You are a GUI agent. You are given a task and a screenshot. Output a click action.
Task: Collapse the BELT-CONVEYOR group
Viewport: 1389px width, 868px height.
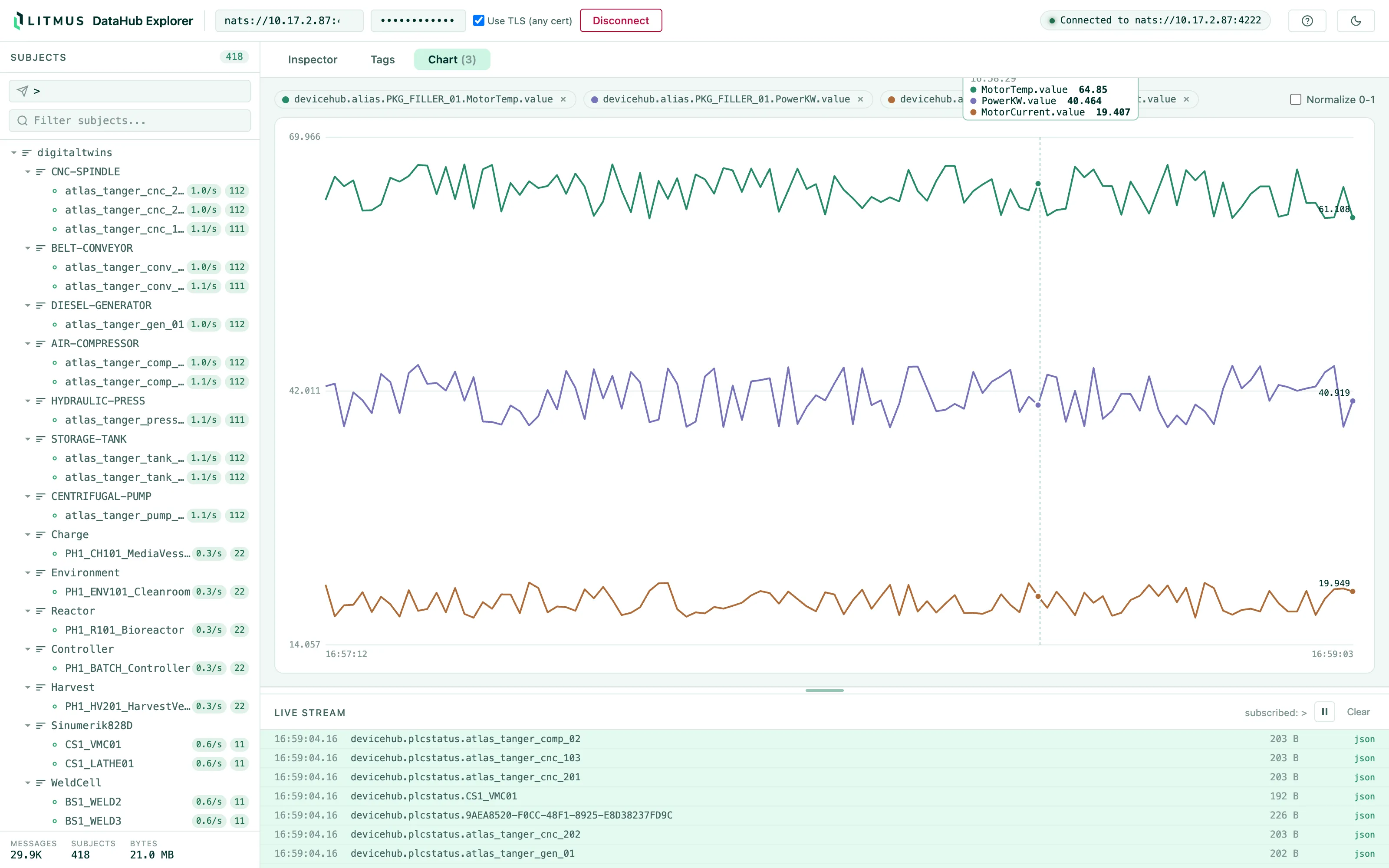pos(27,248)
